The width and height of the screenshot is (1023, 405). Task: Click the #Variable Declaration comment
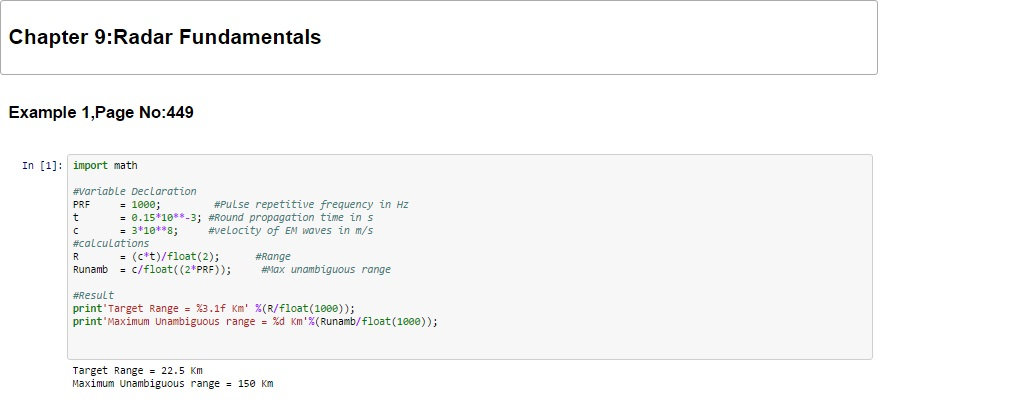point(134,191)
